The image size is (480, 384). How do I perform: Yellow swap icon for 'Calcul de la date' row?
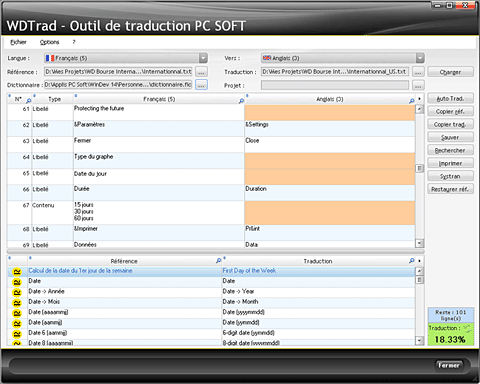tap(17, 272)
